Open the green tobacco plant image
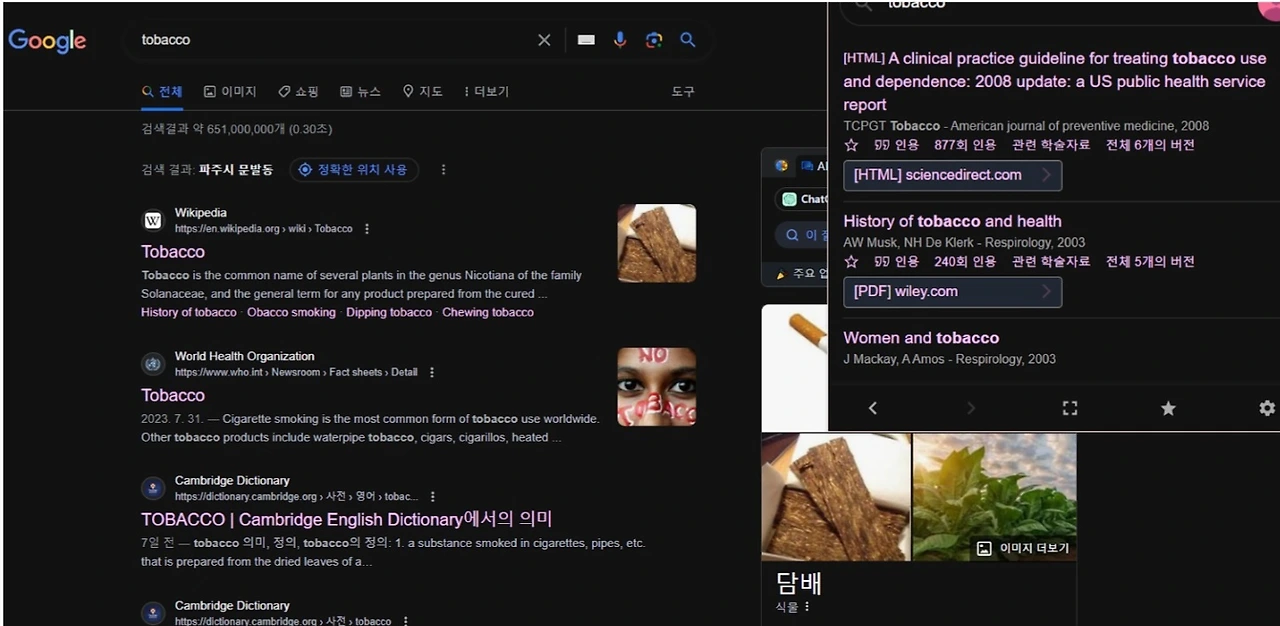 (995, 496)
